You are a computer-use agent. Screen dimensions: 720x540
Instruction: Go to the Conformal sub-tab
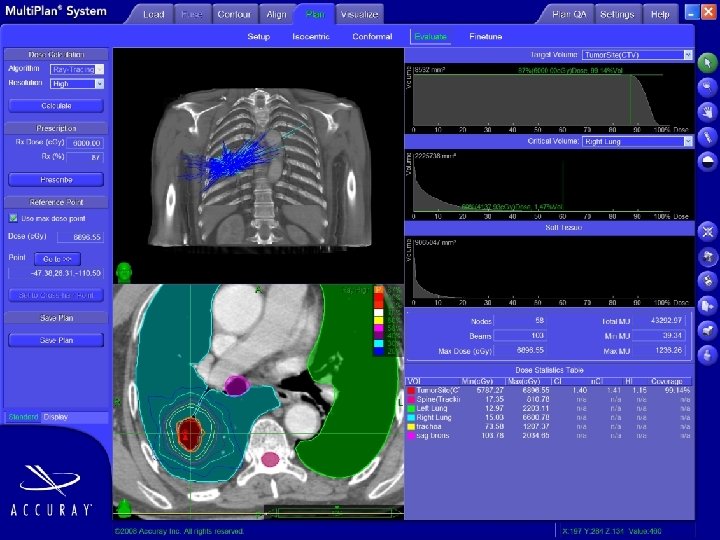point(372,36)
